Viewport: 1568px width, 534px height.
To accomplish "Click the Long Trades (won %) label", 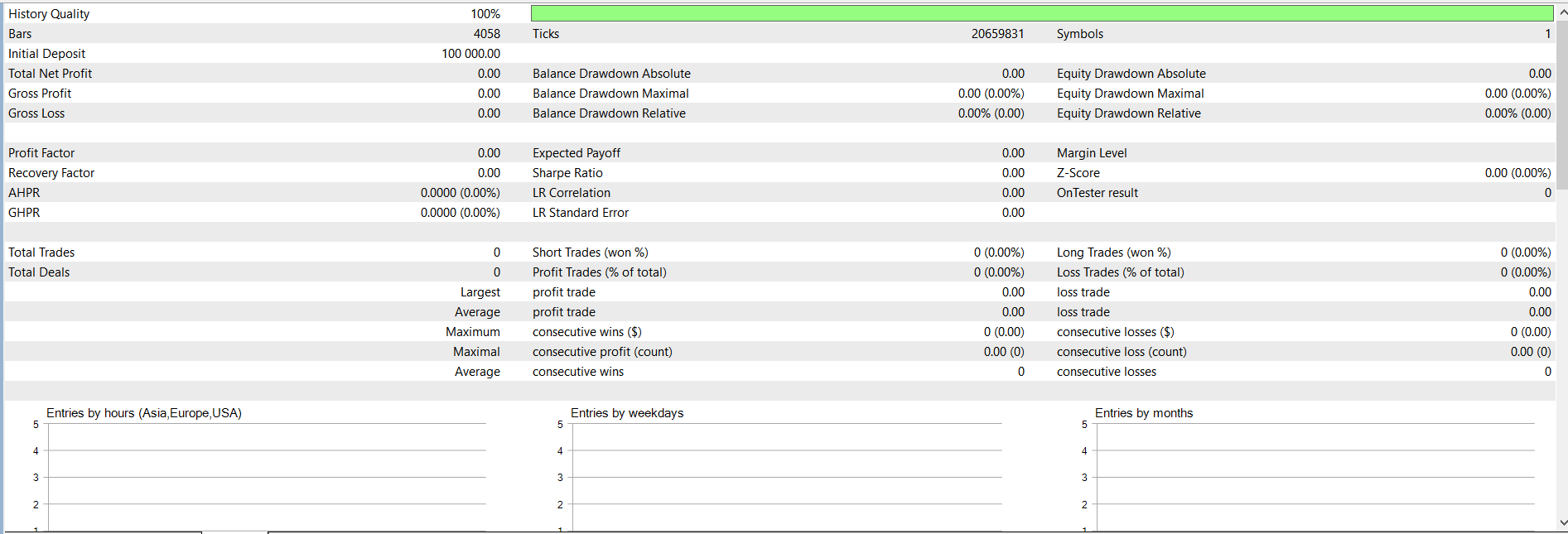I will pyautogui.click(x=1113, y=253).
